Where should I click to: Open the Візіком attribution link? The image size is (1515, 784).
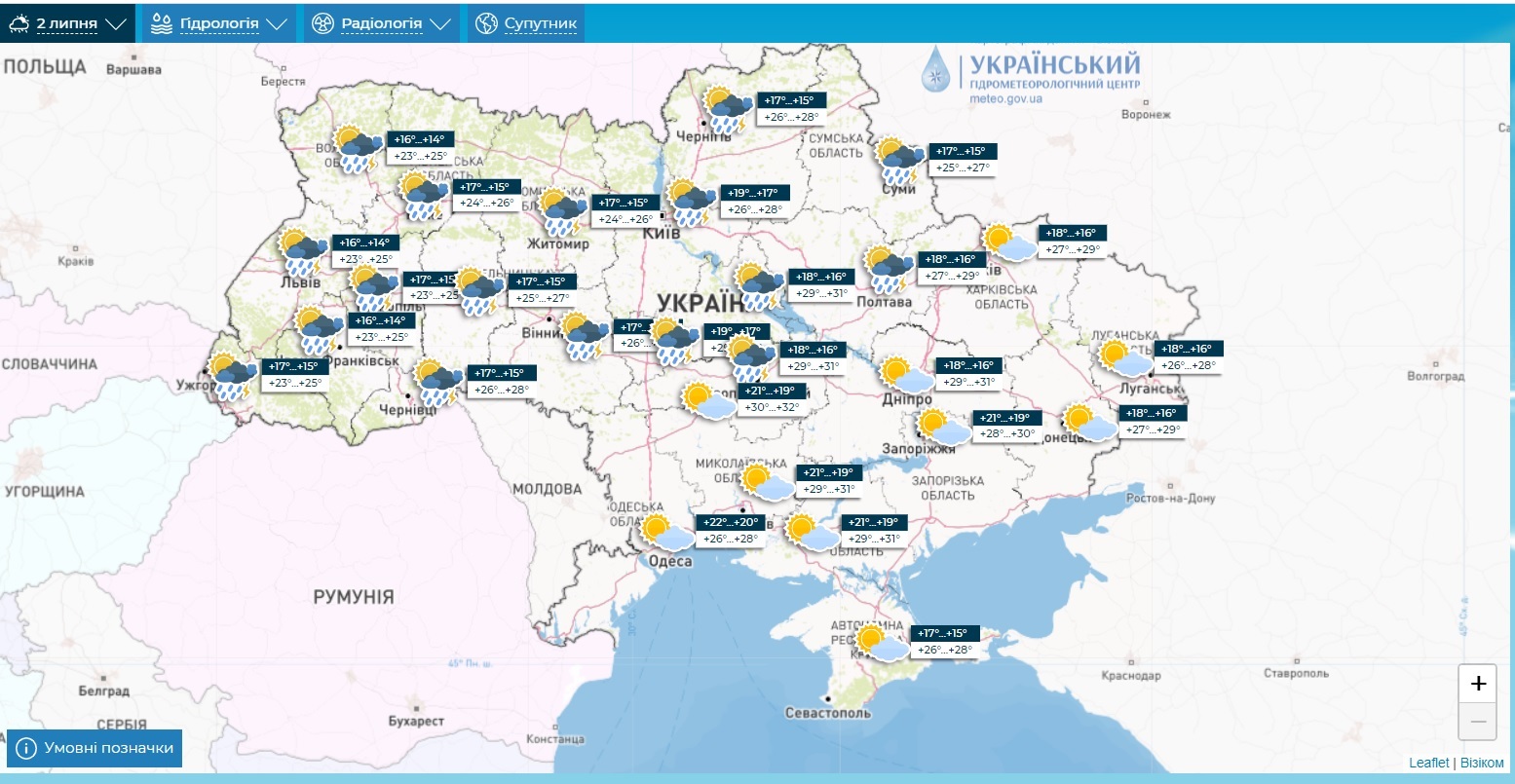pyautogui.click(x=1481, y=763)
